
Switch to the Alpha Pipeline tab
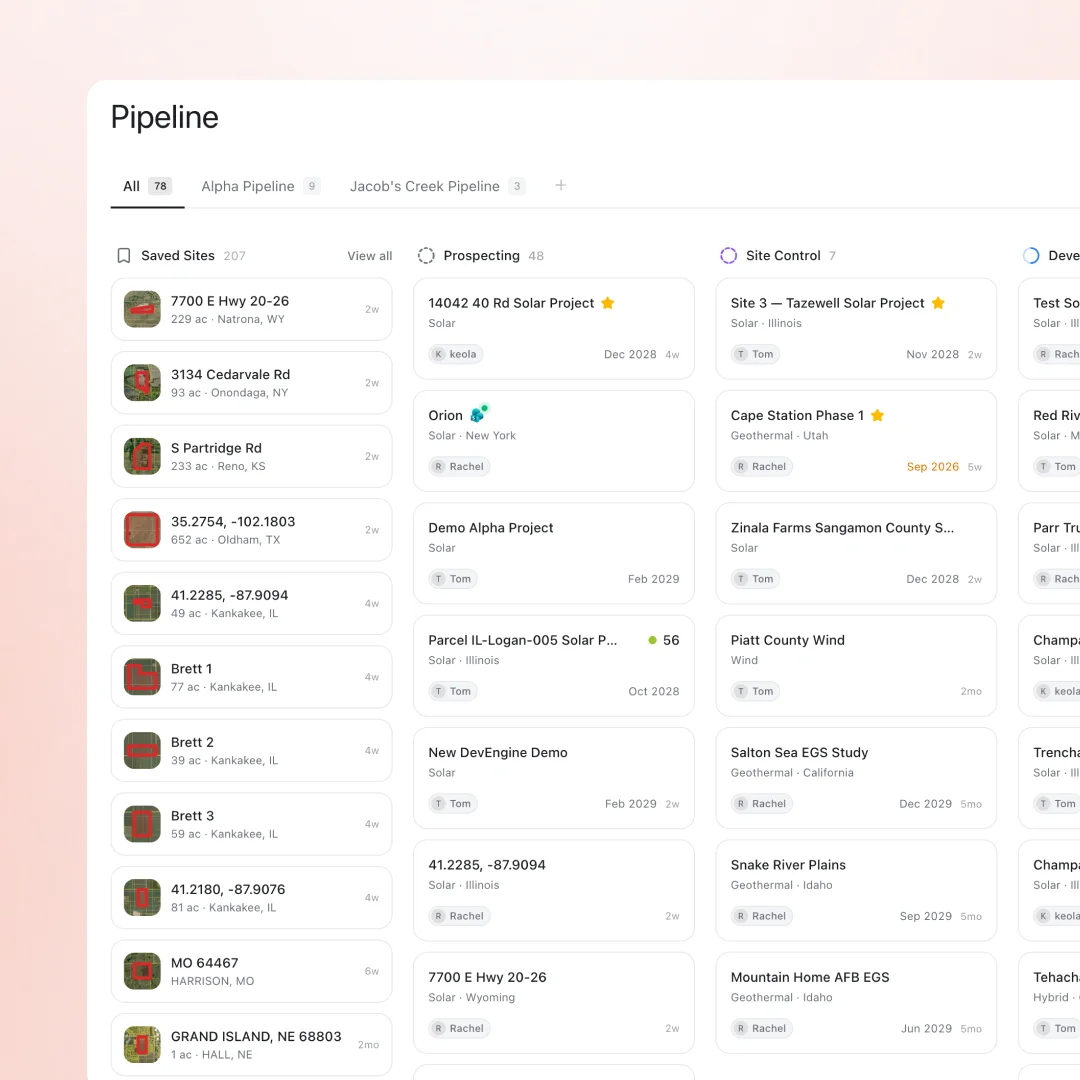[x=260, y=186]
